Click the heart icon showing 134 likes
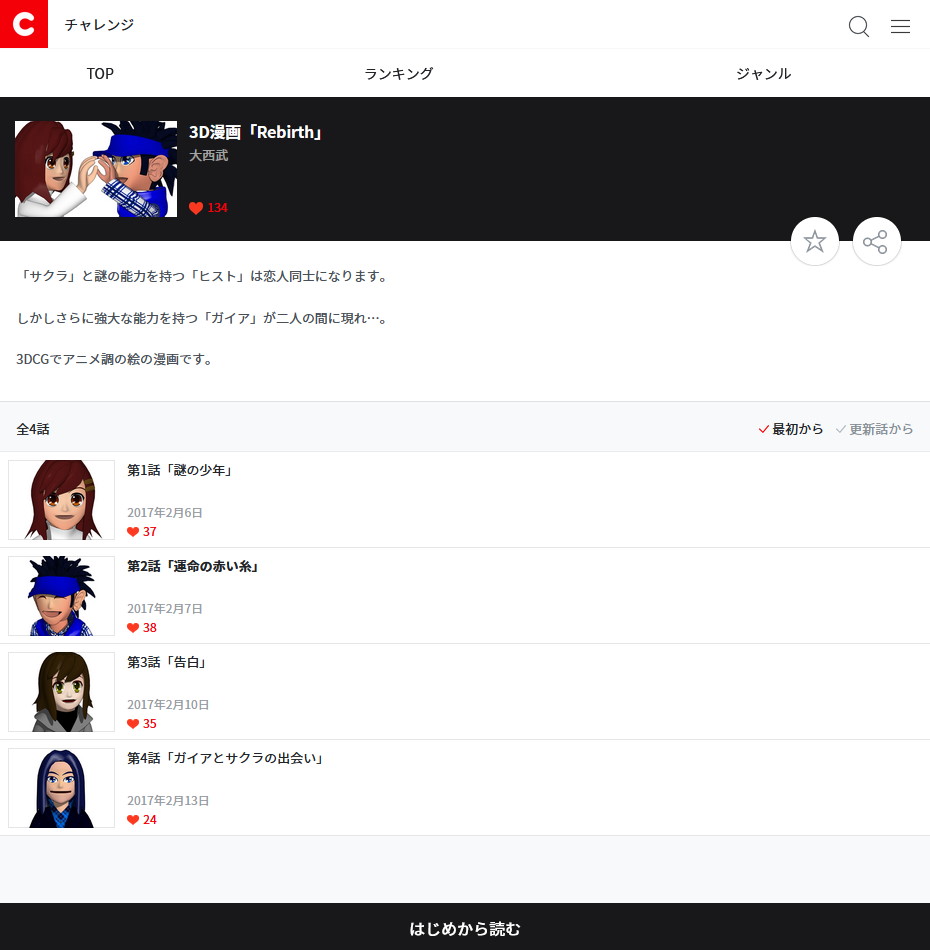This screenshot has height=950, width=930. [196, 208]
